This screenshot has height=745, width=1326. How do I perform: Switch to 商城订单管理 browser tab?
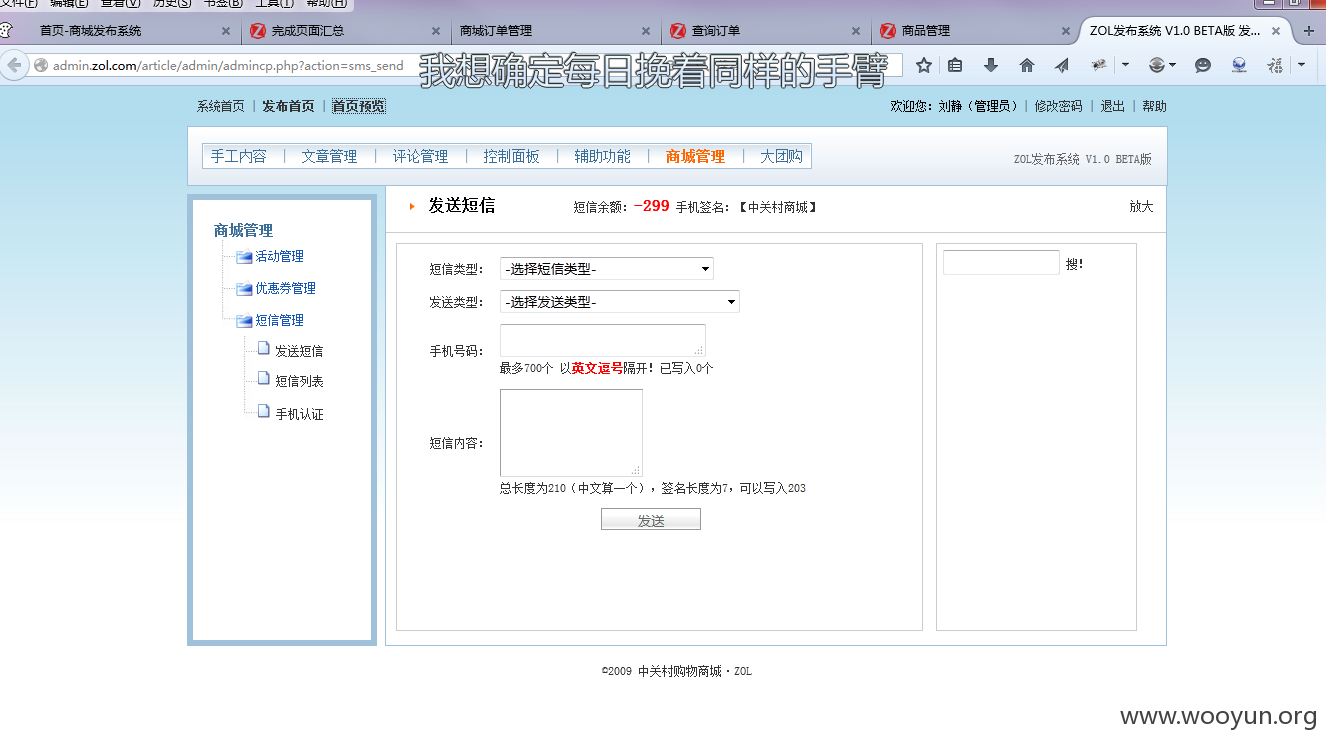tap(556, 31)
